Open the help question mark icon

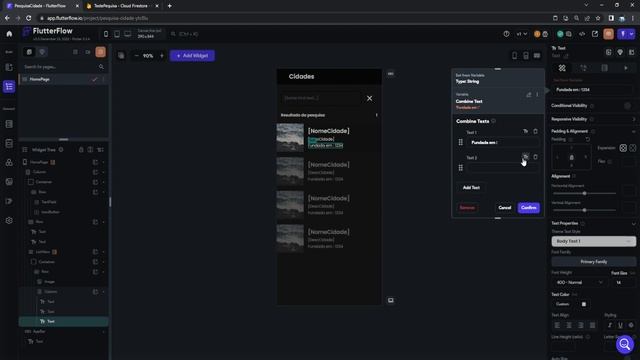click(506, 34)
